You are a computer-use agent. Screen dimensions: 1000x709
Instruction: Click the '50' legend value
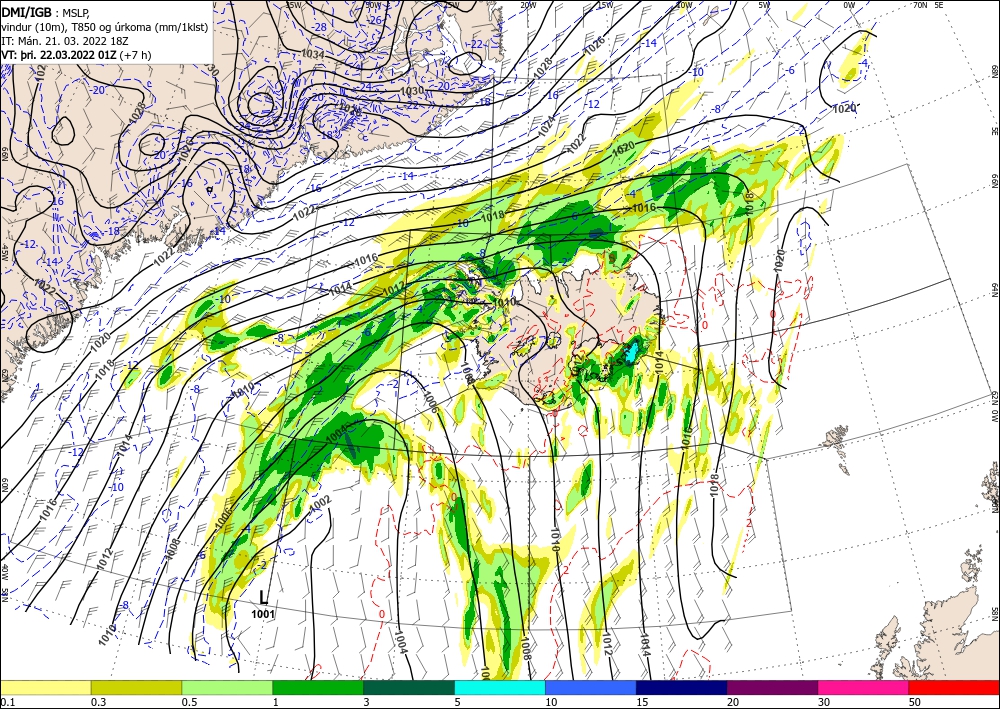(915, 702)
